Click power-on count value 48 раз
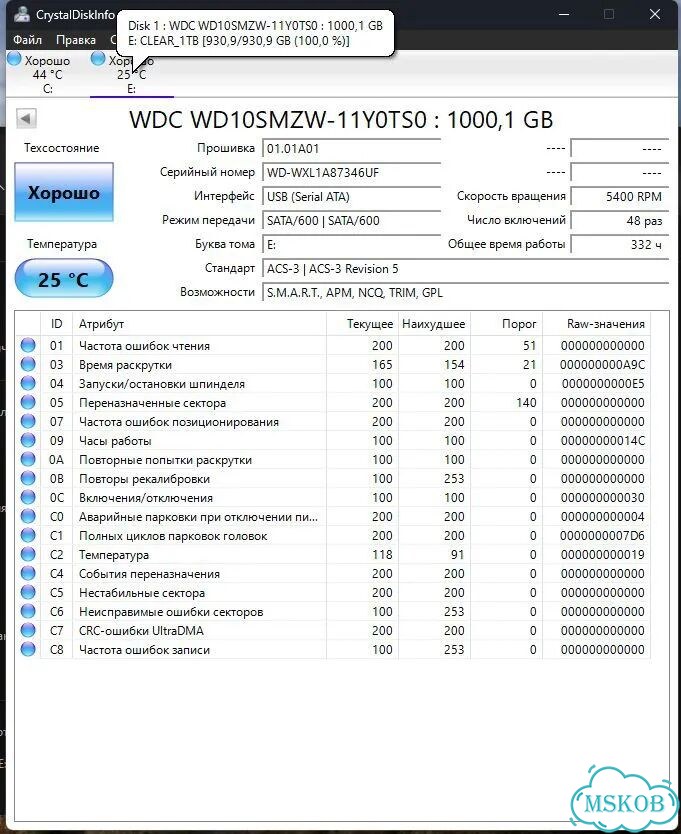681x834 pixels. 619,220
